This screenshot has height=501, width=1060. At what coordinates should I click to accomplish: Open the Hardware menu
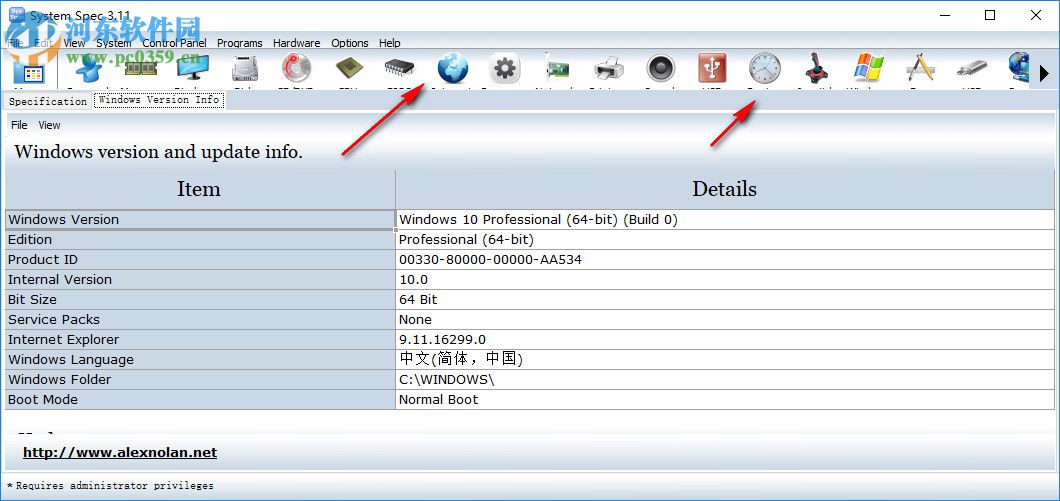pyautogui.click(x=297, y=43)
